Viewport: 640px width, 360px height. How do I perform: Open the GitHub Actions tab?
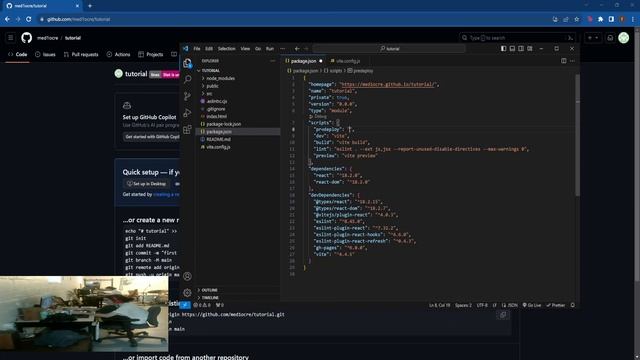click(118, 54)
